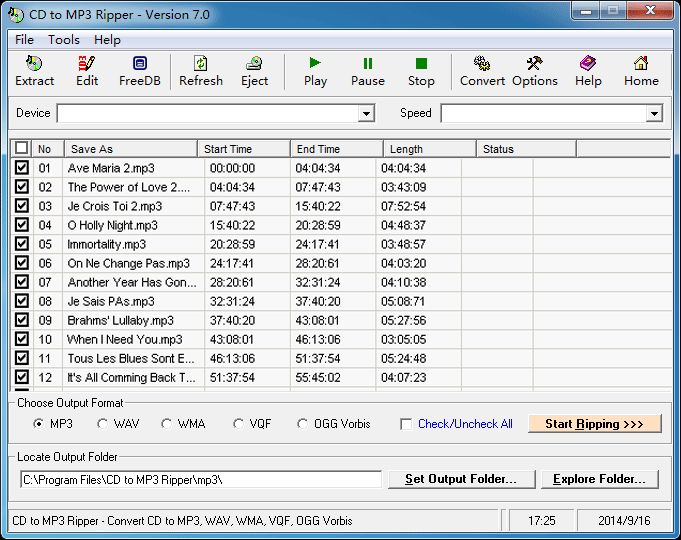The width and height of the screenshot is (681, 540).
Task: Open the Tools menu
Action: click(64, 40)
